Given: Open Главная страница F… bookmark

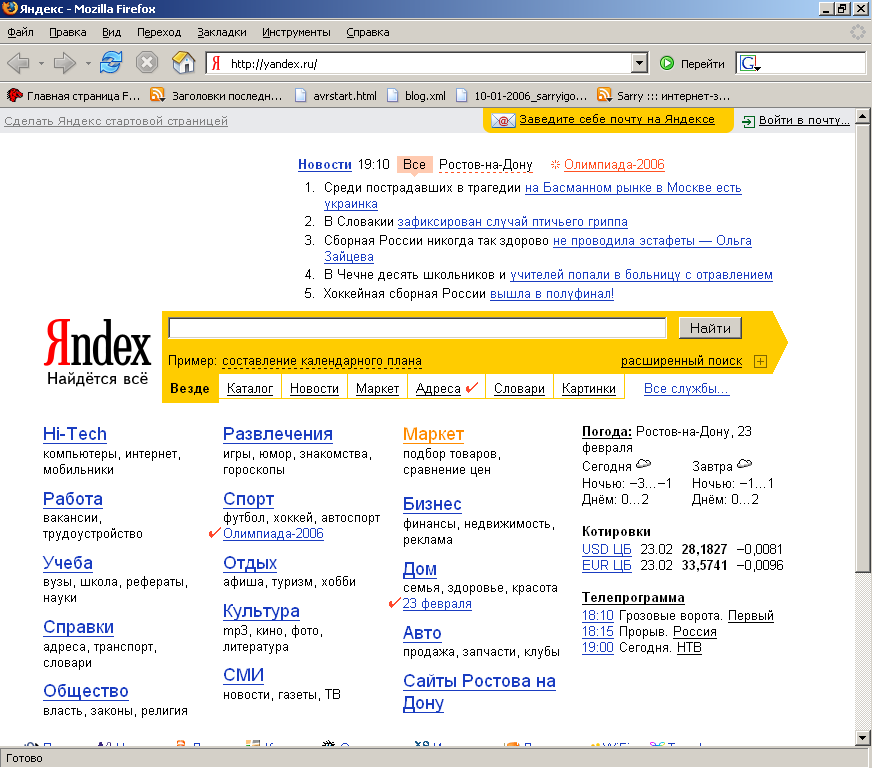Looking at the screenshot, I should click(x=73, y=96).
